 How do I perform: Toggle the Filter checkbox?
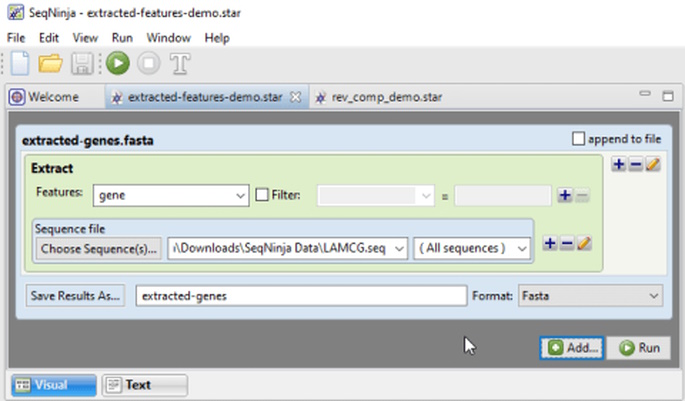(x=262, y=195)
